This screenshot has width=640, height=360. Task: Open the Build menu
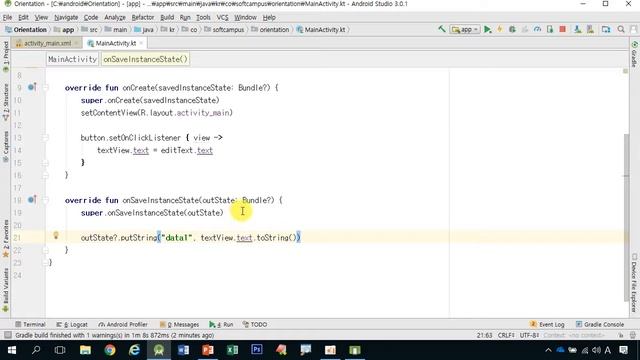(x=167, y=17)
